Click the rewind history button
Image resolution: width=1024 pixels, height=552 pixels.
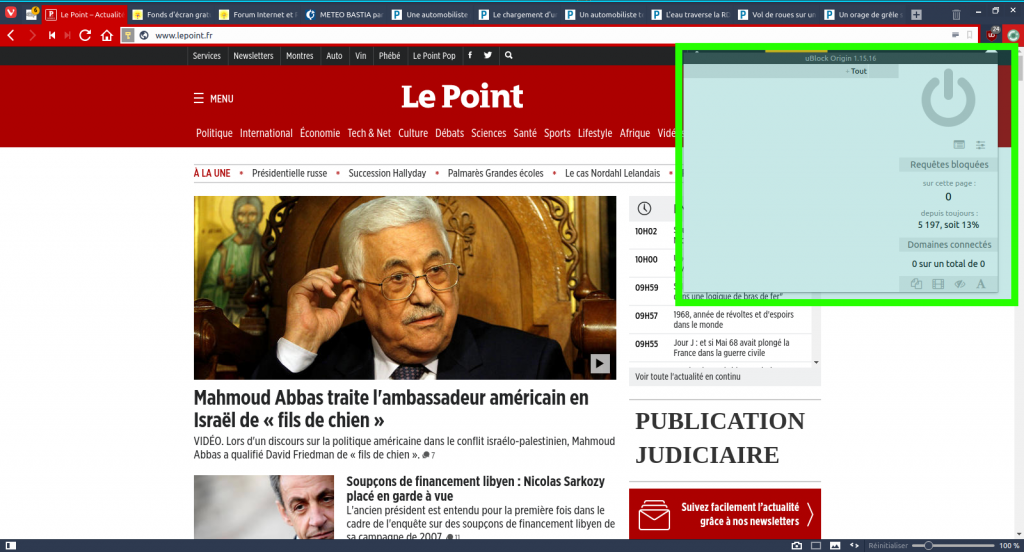pos(52,35)
